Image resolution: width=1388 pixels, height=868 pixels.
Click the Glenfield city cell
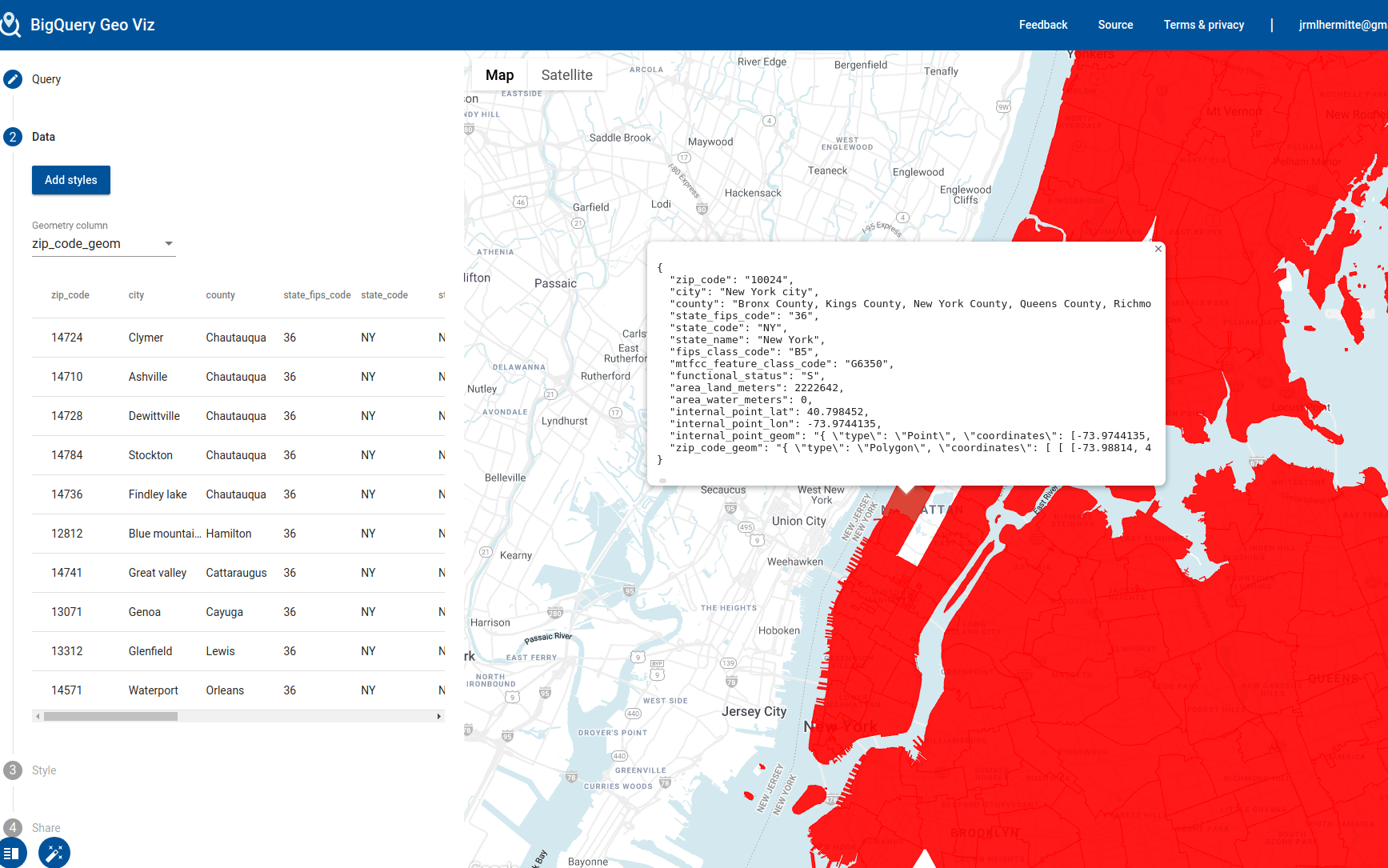(150, 651)
